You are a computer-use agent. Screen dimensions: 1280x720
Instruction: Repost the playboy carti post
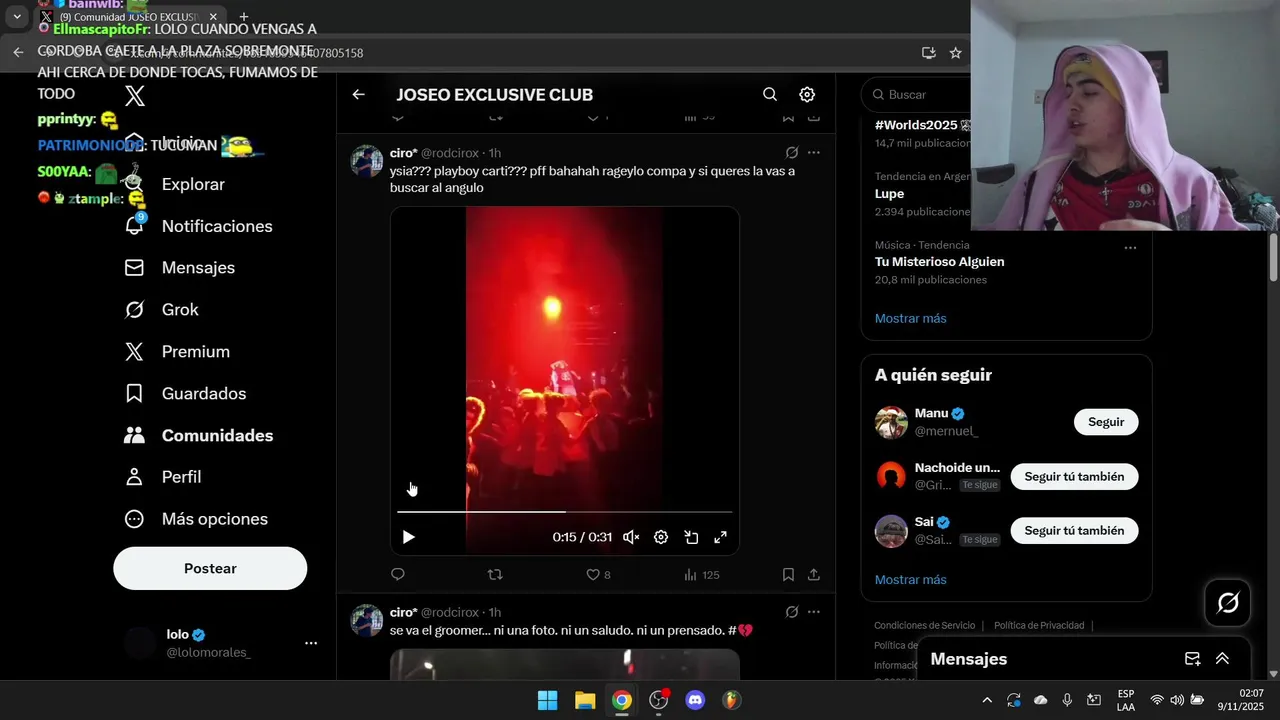(494, 574)
